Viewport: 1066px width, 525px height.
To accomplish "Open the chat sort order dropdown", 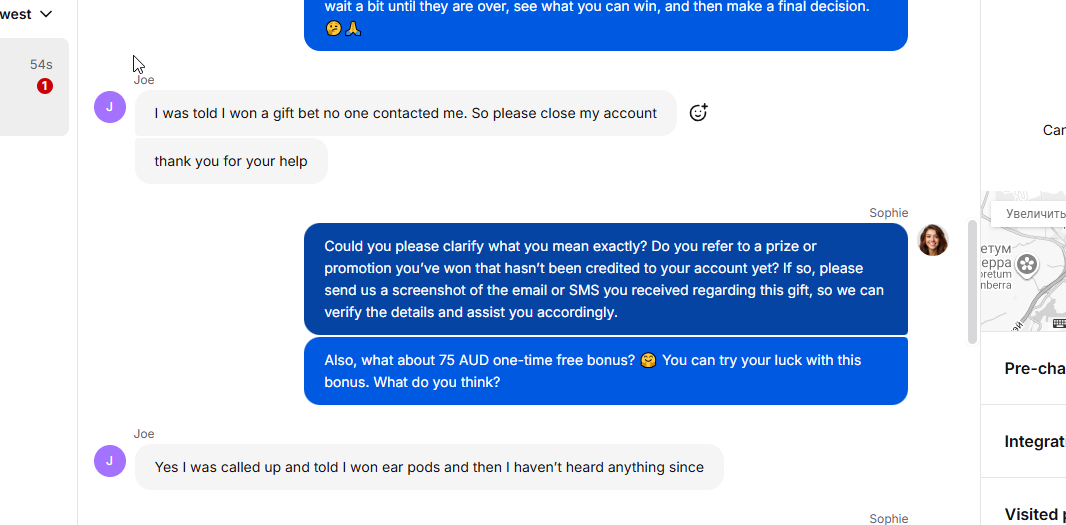I will 30,14.
